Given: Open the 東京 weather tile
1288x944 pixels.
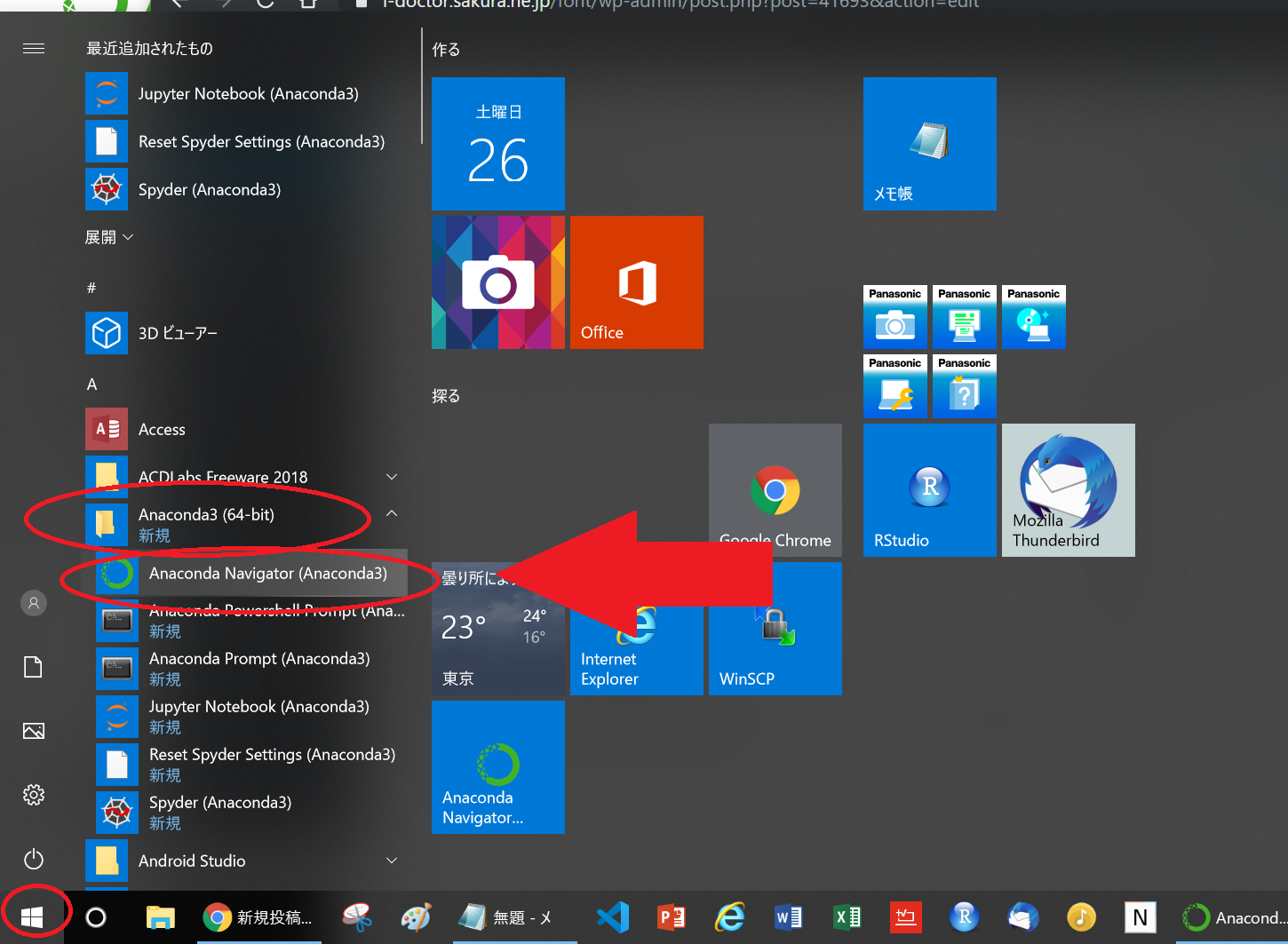Looking at the screenshot, I should coord(498,629).
